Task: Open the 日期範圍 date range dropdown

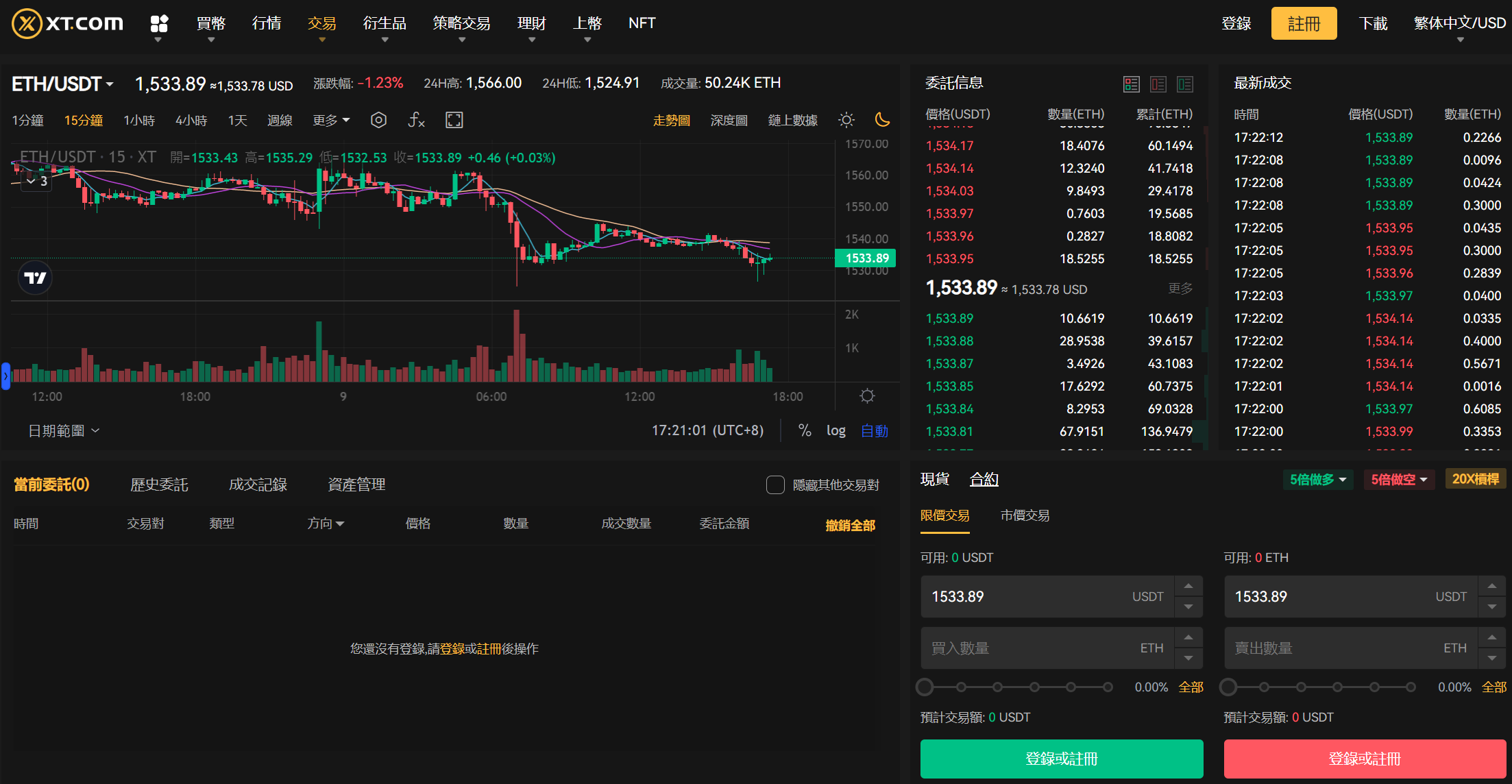Action: [64, 430]
